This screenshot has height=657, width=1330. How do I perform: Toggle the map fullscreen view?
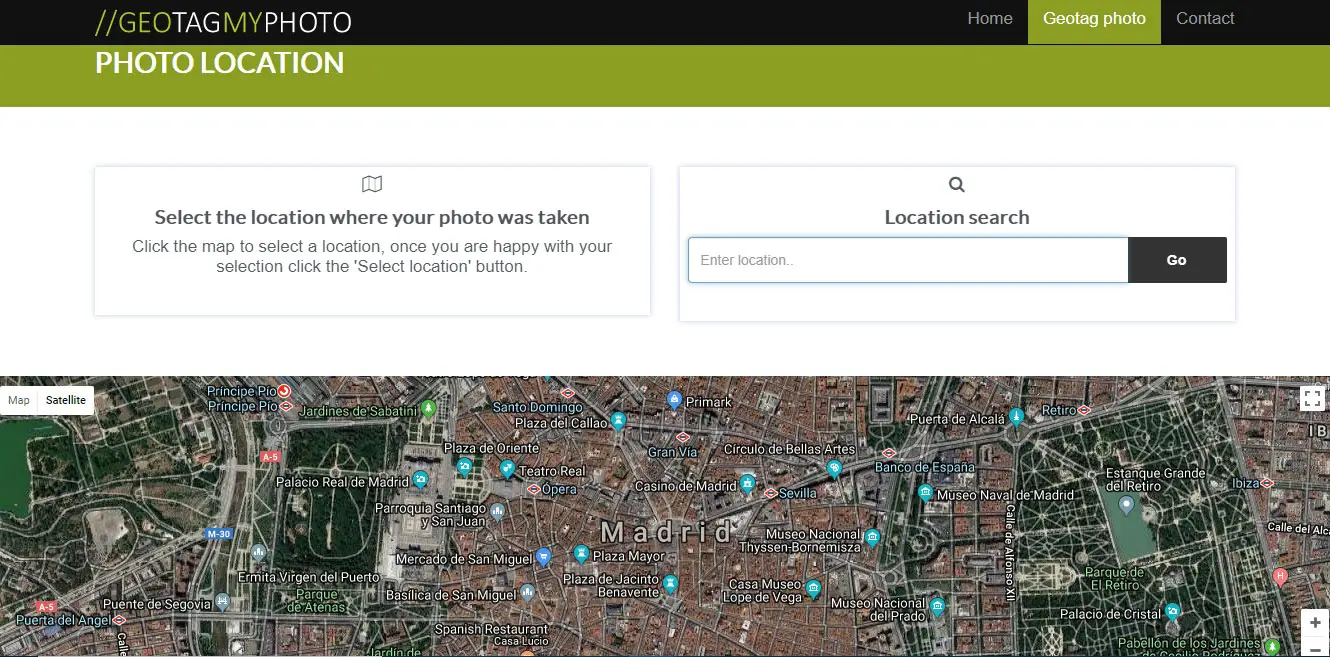click(x=1313, y=398)
